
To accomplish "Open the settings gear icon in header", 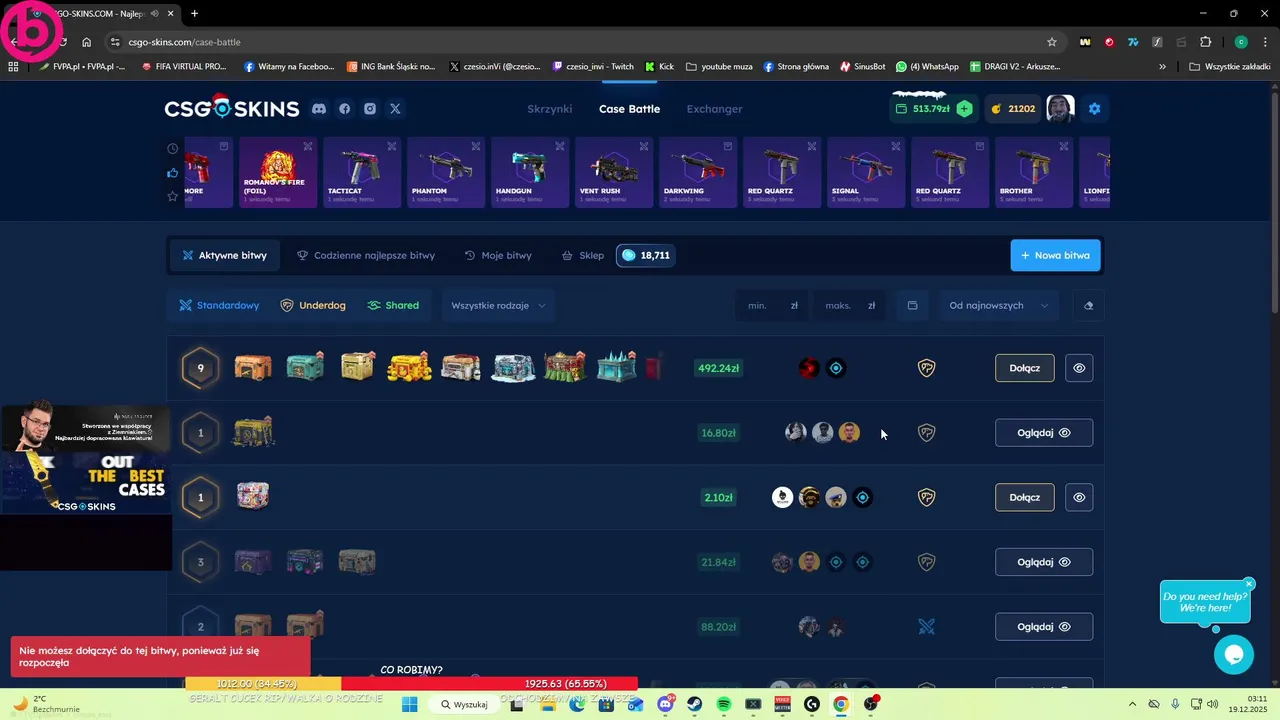I will click(1094, 109).
